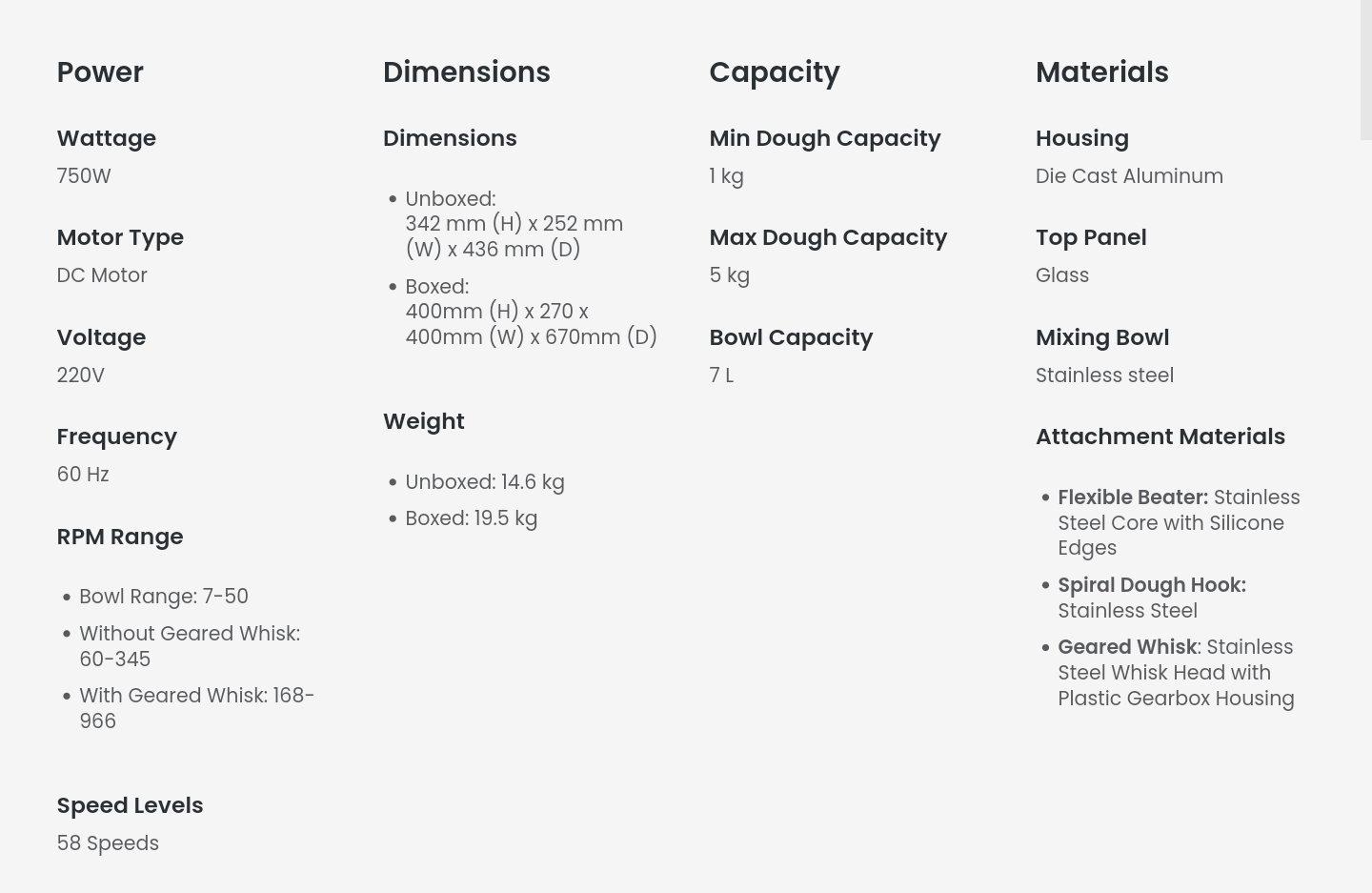The image size is (1372, 893).
Task: Click the RPM Range label
Action: [120, 537]
